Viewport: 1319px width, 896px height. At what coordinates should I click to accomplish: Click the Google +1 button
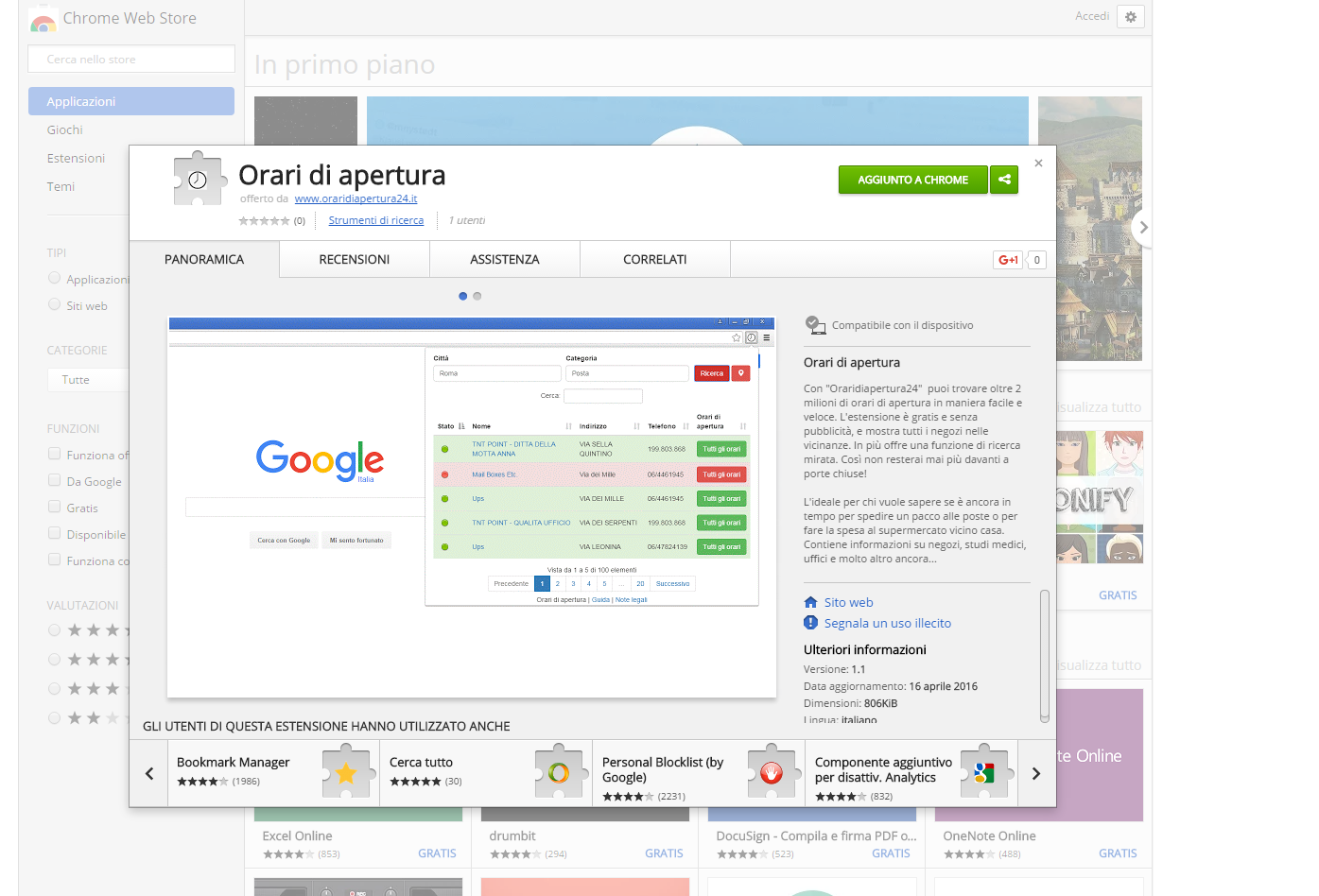coord(1008,260)
